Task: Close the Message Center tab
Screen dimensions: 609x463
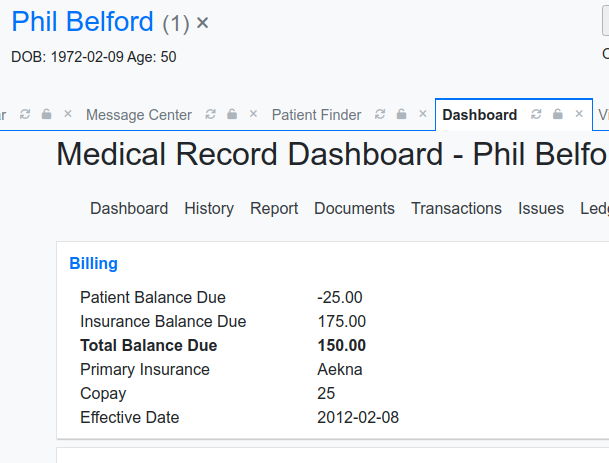Action: [253, 114]
